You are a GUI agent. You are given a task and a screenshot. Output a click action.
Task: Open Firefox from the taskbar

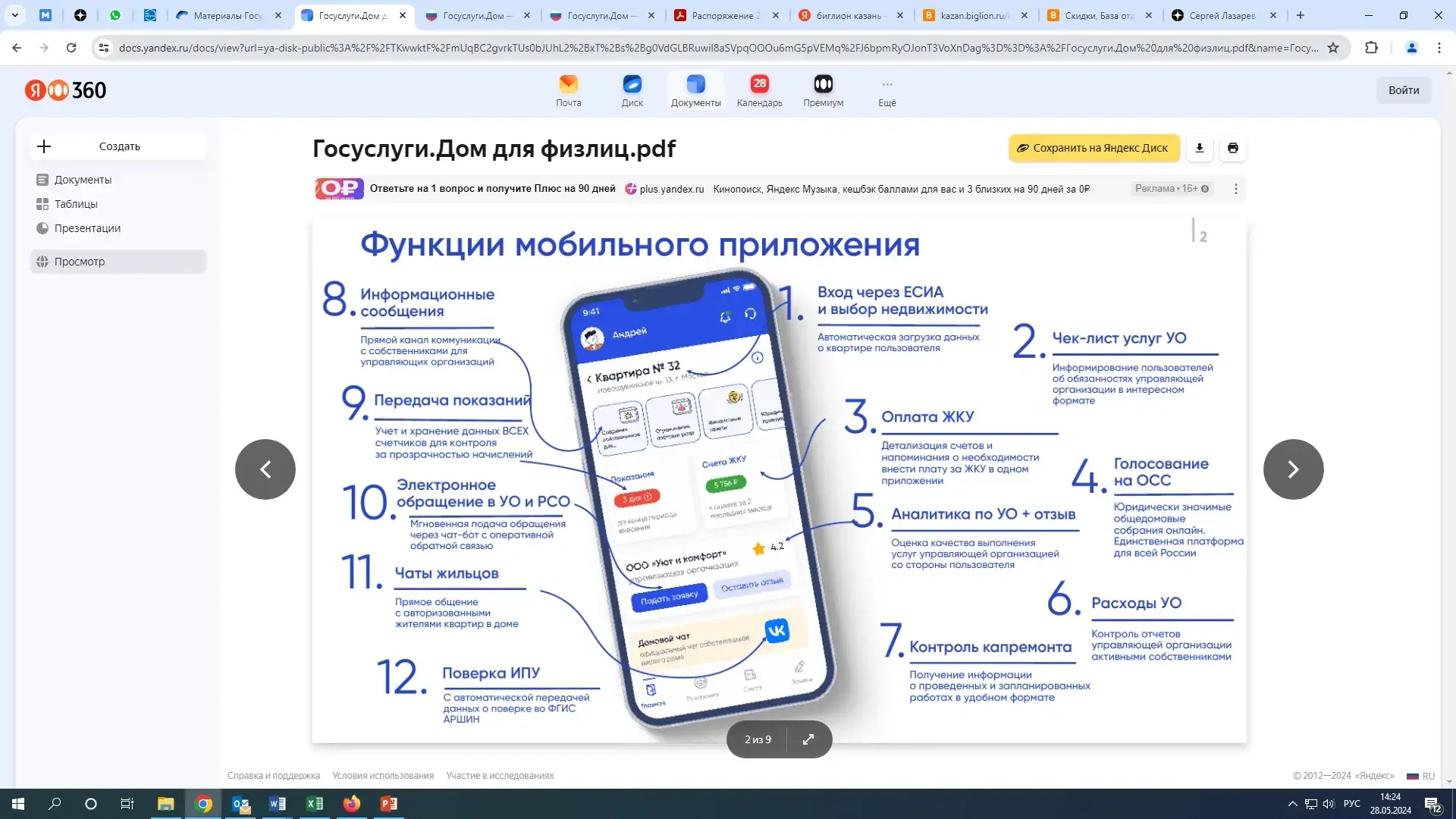(351, 804)
